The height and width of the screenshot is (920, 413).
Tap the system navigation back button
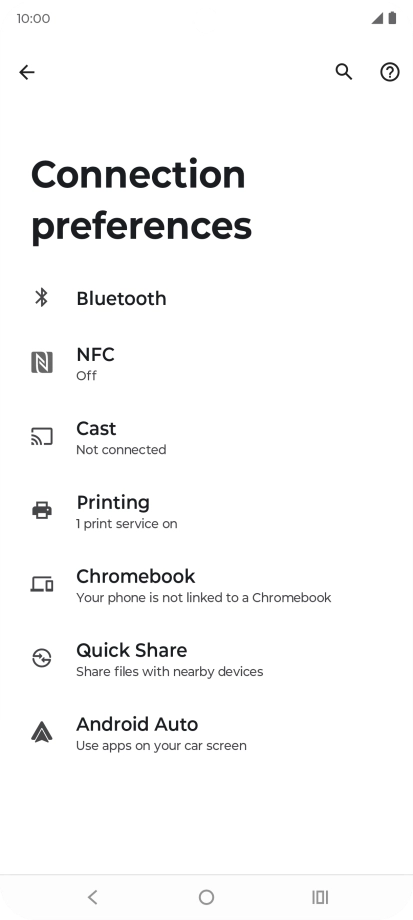(92, 897)
